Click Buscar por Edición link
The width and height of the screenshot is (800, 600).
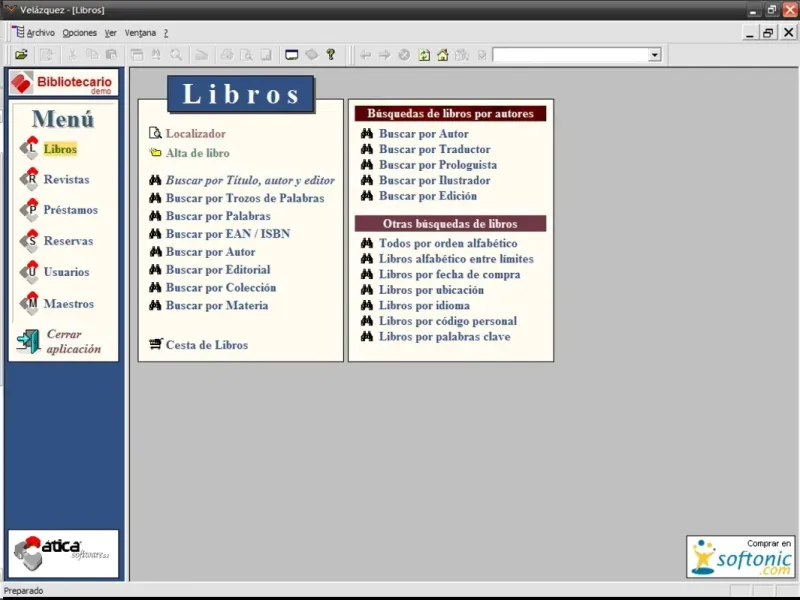tap(428, 196)
